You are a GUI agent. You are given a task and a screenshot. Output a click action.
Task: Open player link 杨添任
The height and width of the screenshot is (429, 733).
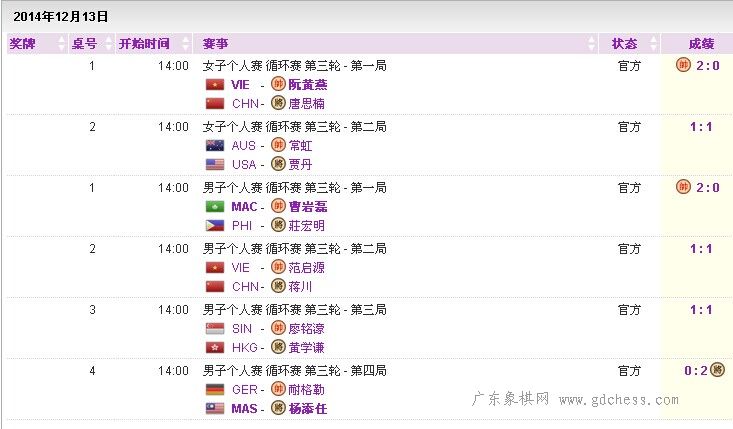[x=307, y=409]
